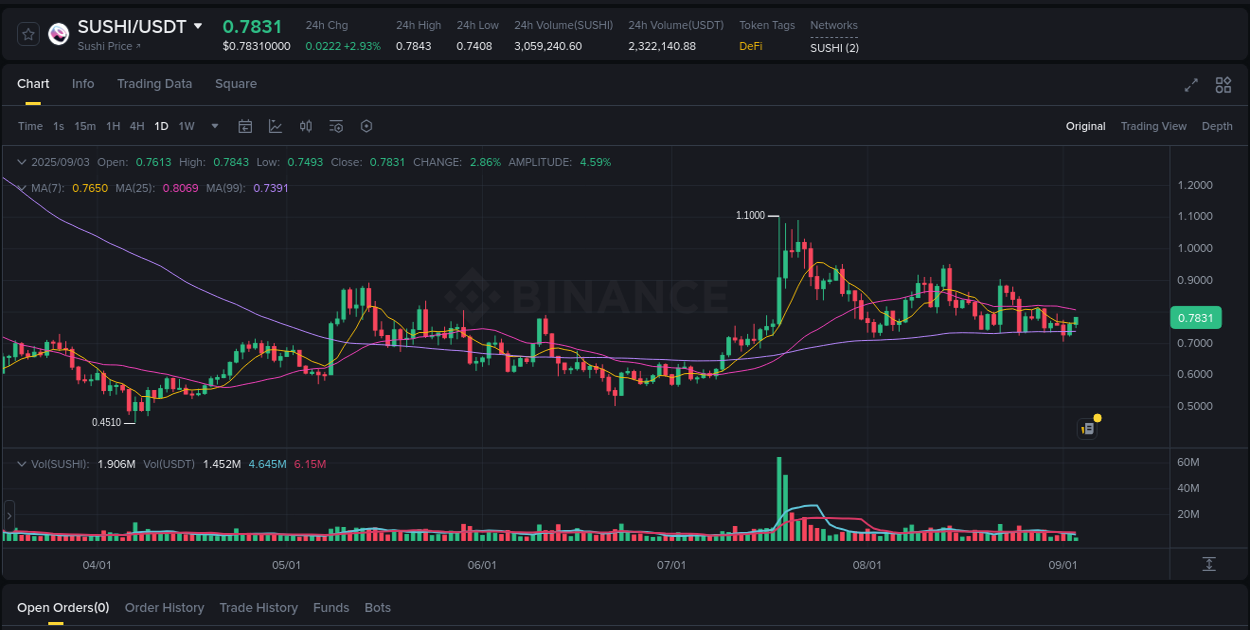This screenshot has width=1250, height=630.
Task: Open the date range calendar picker
Action: pos(246,126)
